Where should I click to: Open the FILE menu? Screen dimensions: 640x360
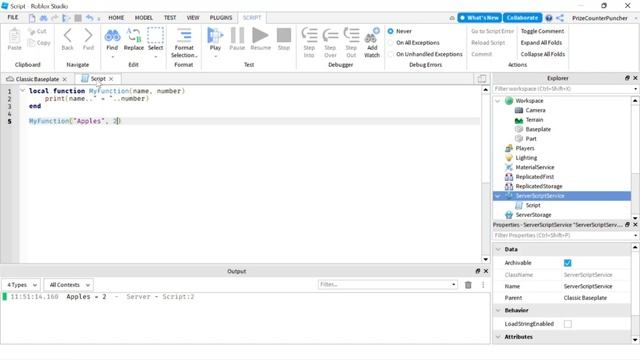click(x=13, y=18)
